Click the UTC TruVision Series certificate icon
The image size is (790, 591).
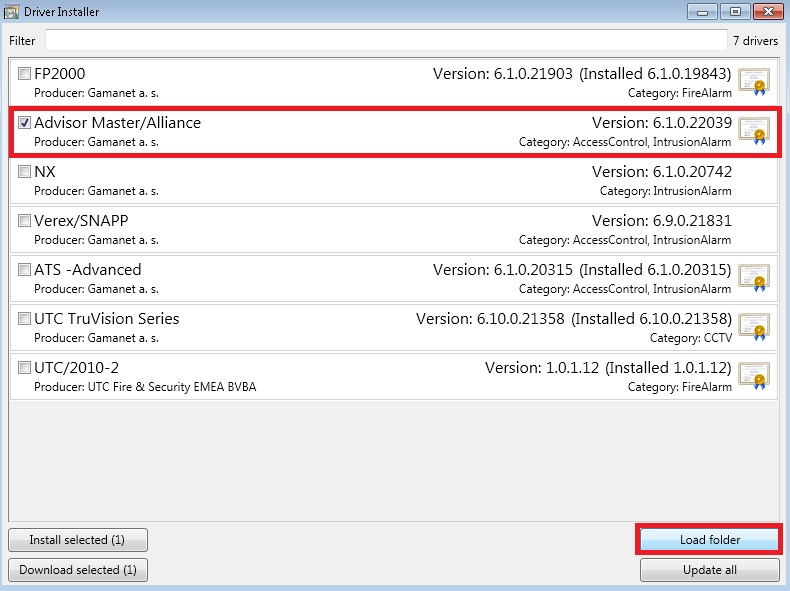tap(754, 327)
